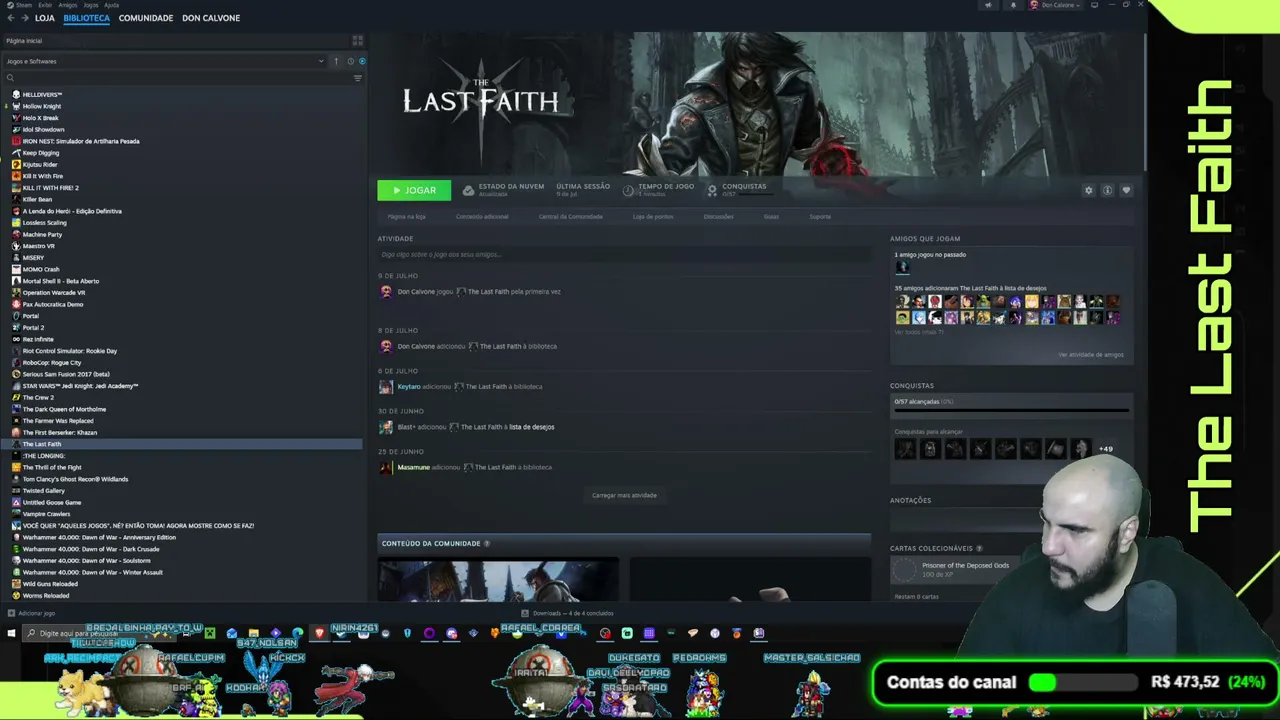The image size is (1280, 720).
Task: Open the Jogos menu
Action: click(x=91, y=5)
